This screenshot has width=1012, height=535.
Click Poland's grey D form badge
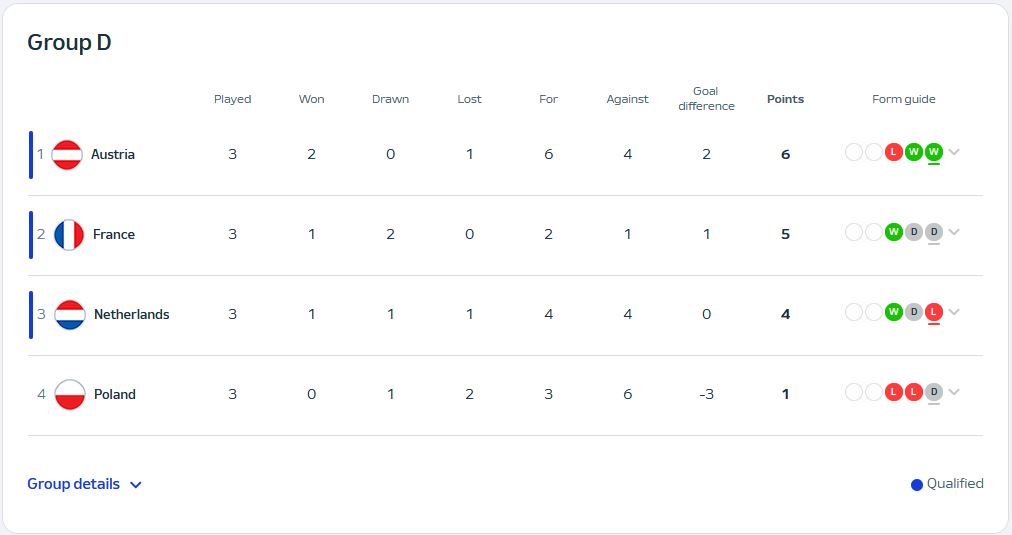[x=934, y=392]
